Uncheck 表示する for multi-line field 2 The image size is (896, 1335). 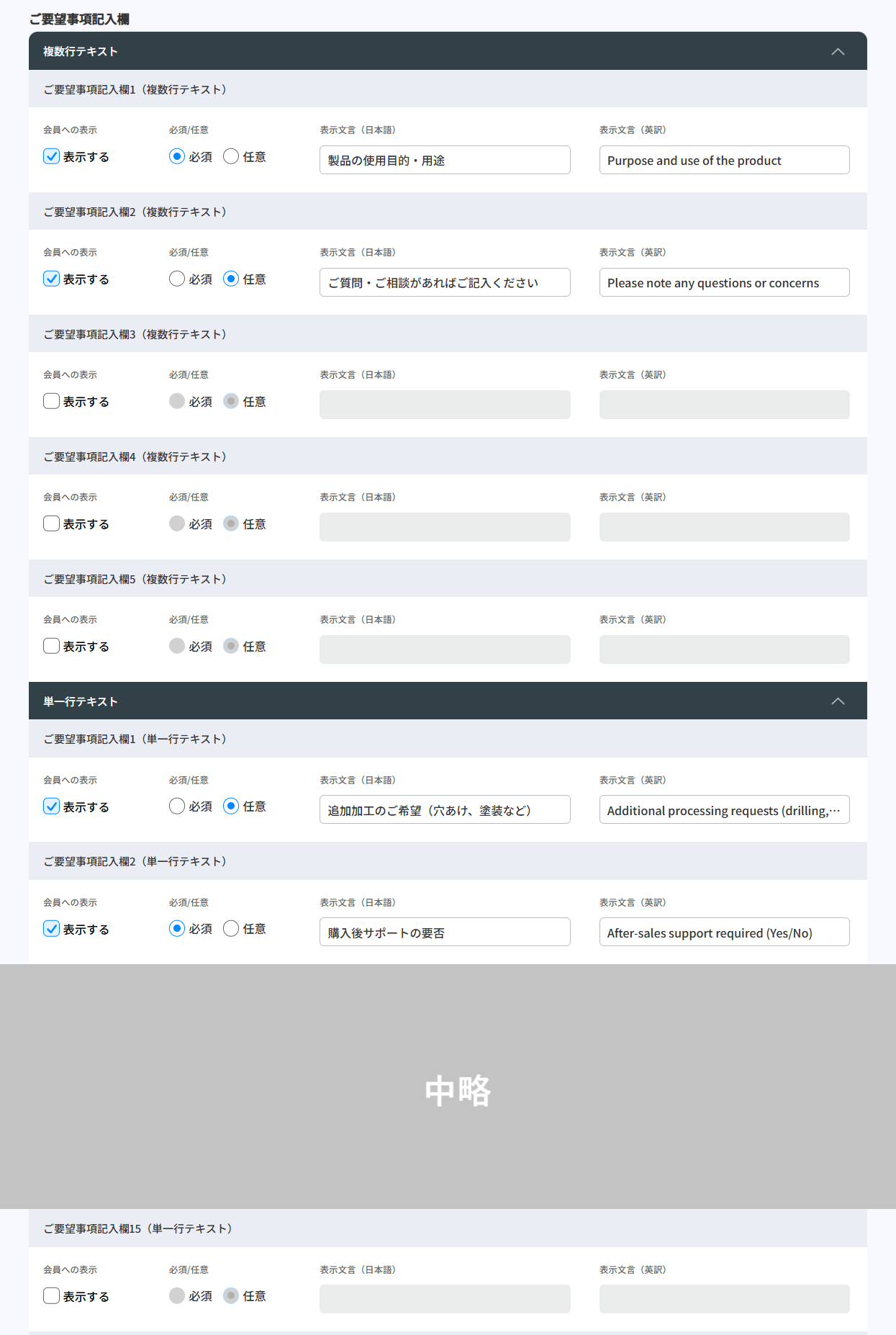tap(52, 279)
